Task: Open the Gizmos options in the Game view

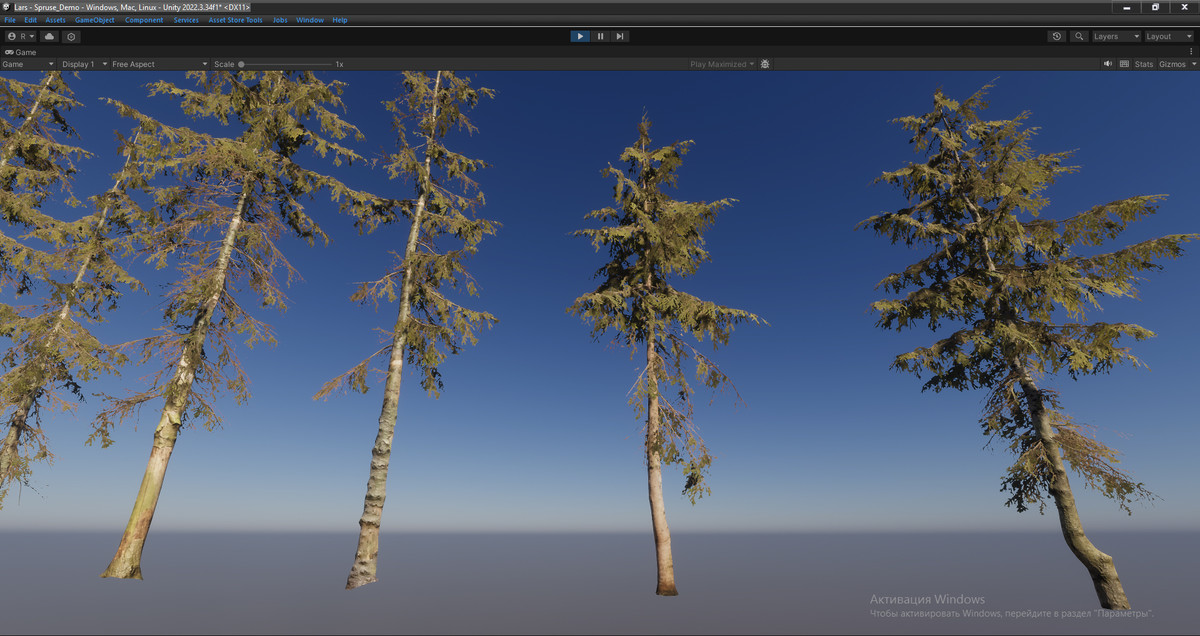Action: pyautogui.click(x=1172, y=63)
